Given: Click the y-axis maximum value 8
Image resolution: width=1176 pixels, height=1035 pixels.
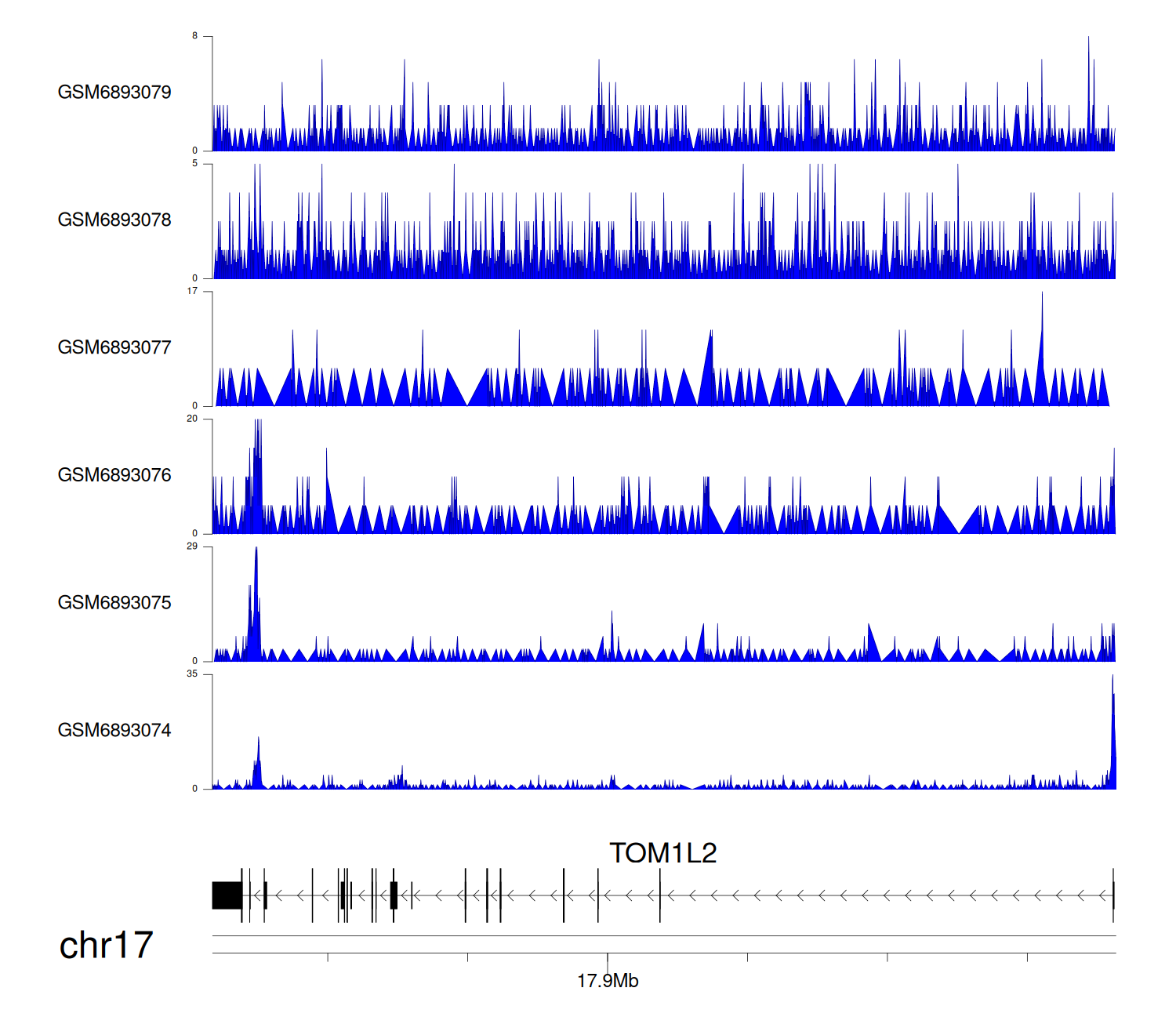Looking at the screenshot, I should [x=195, y=36].
